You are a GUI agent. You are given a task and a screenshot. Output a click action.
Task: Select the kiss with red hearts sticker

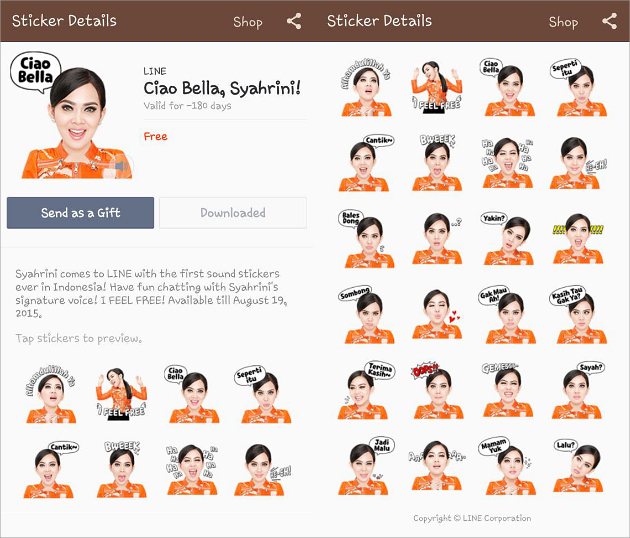(x=437, y=314)
